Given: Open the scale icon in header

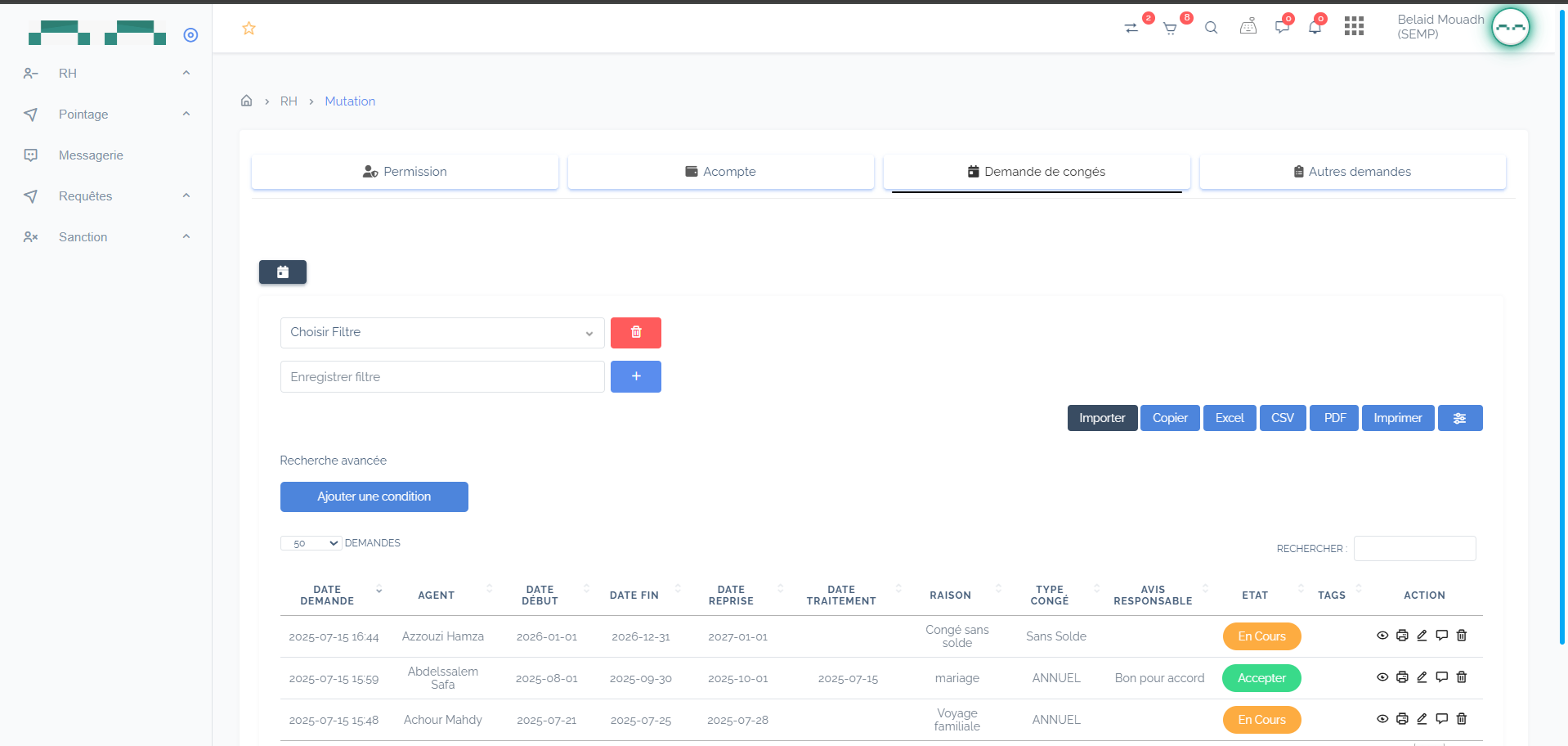Looking at the screenshot, I should pyautogui.click(x=1248, y=27).
